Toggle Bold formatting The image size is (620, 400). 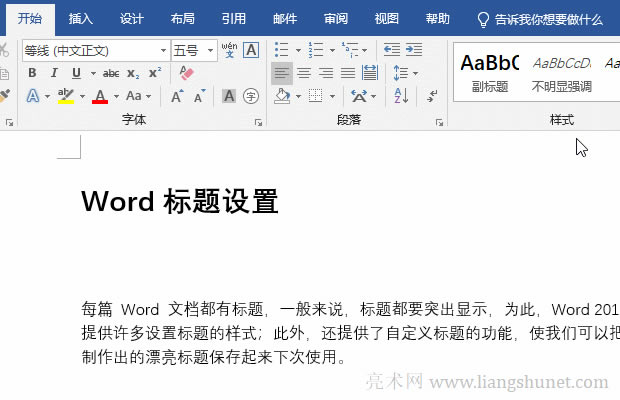pos(32,73)
